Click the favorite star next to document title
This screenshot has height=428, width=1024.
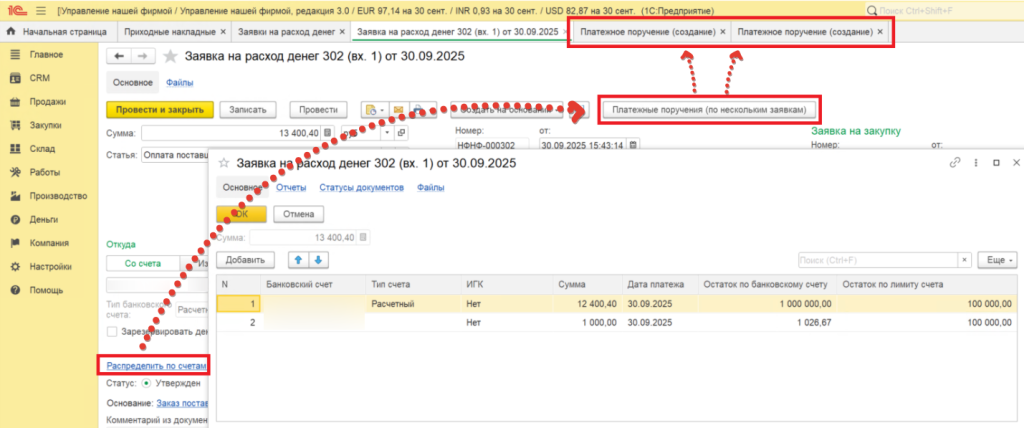pyautogui.click(x=172, y=57)
